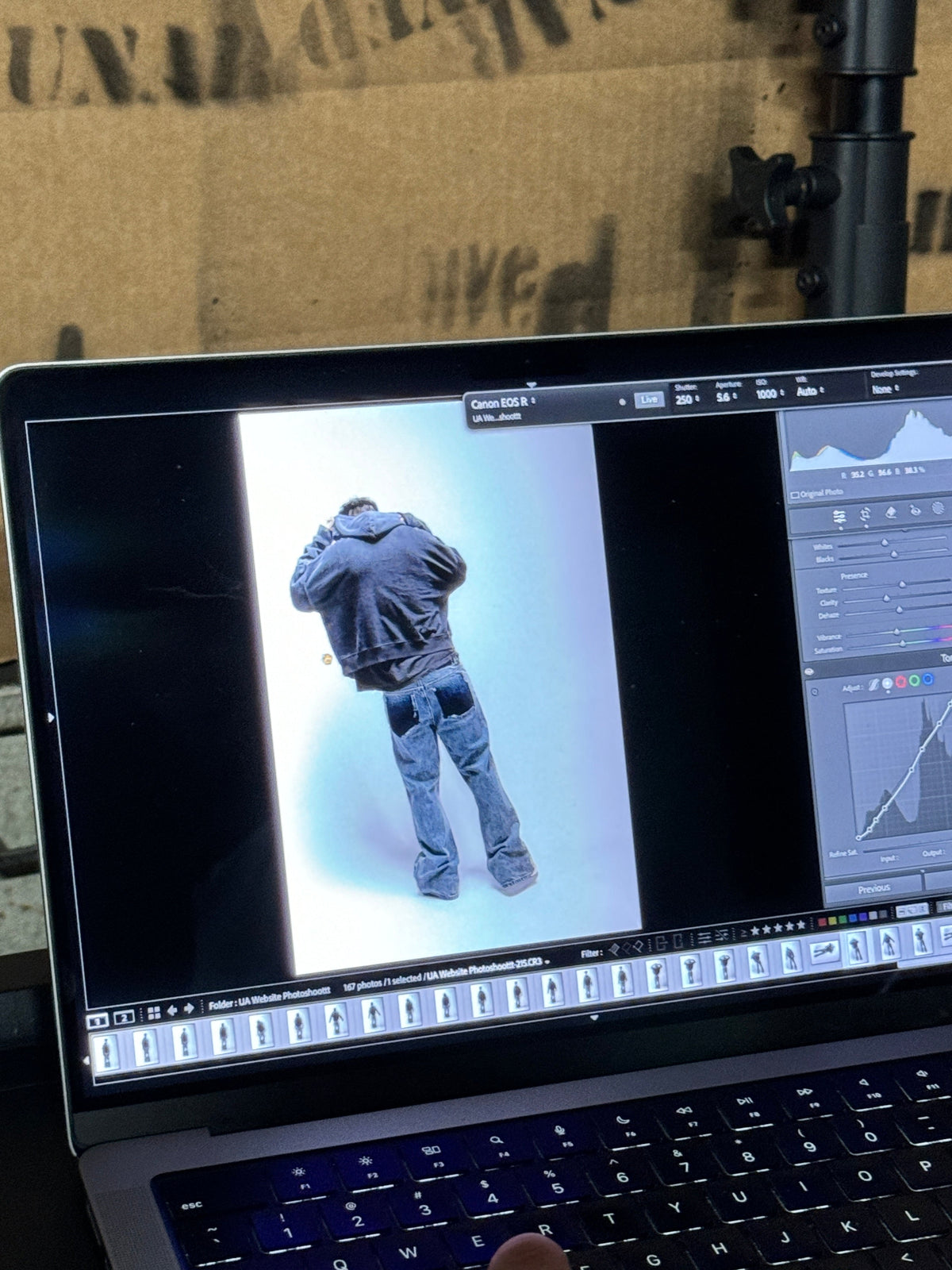This screenshot has height=1270, width=952.
Task: Activate the Healing eraser tool
Action: (891, 513)
